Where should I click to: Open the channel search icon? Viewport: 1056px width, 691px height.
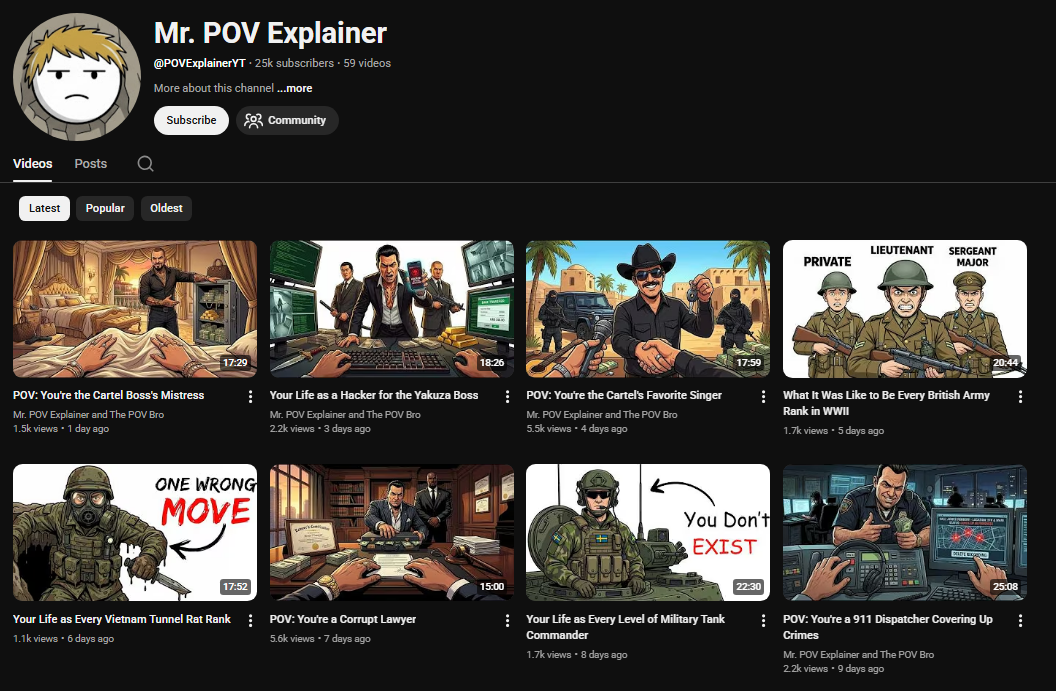145,163
